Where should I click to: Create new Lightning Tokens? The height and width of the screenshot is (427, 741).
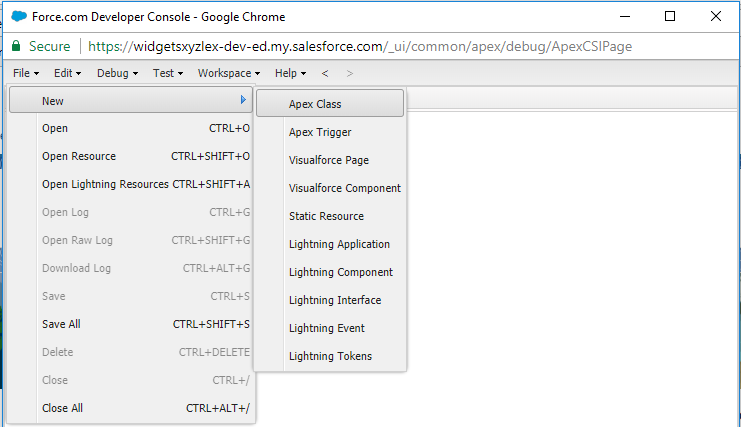pyautogui.click(x=330, y=356)
